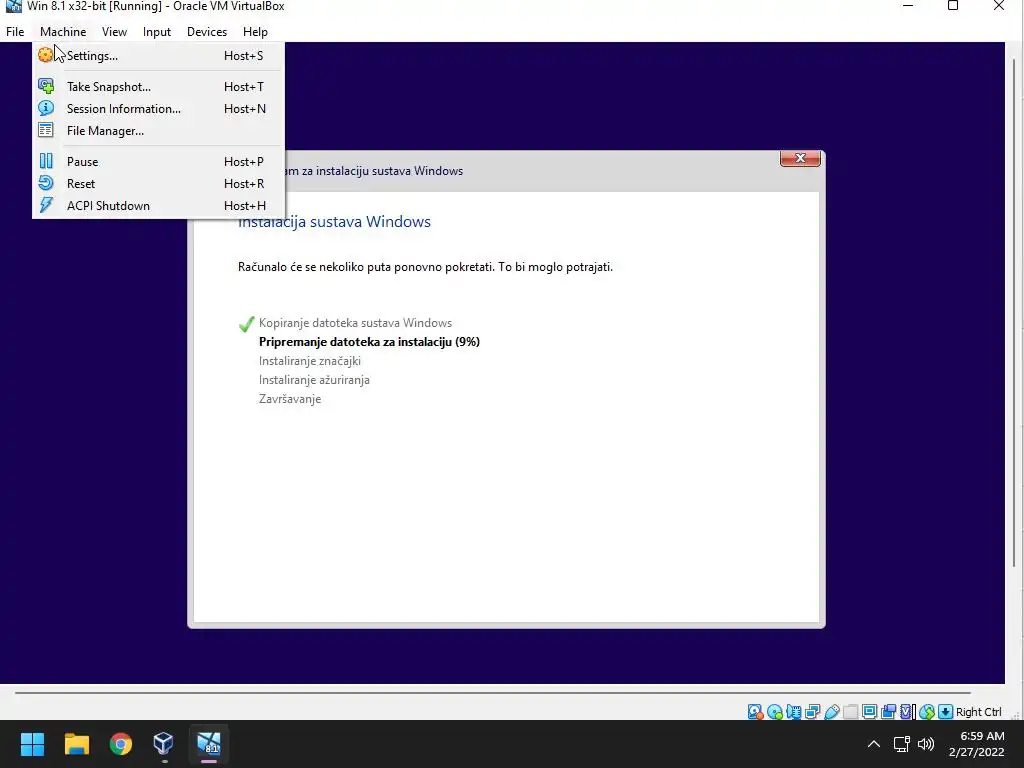
Task: Click mouse integration status icon
Action: tap(927, 712)
